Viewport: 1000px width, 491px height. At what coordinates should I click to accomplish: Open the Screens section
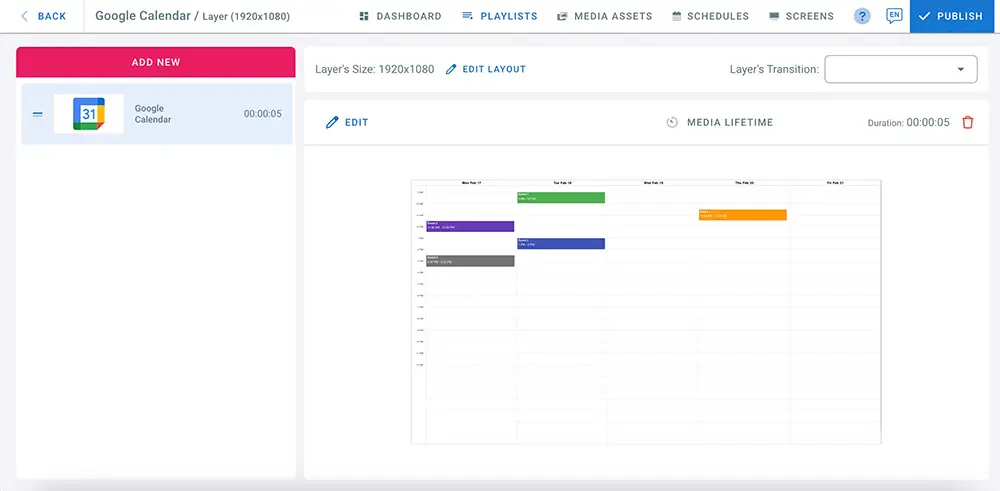[x=801, y=16]
